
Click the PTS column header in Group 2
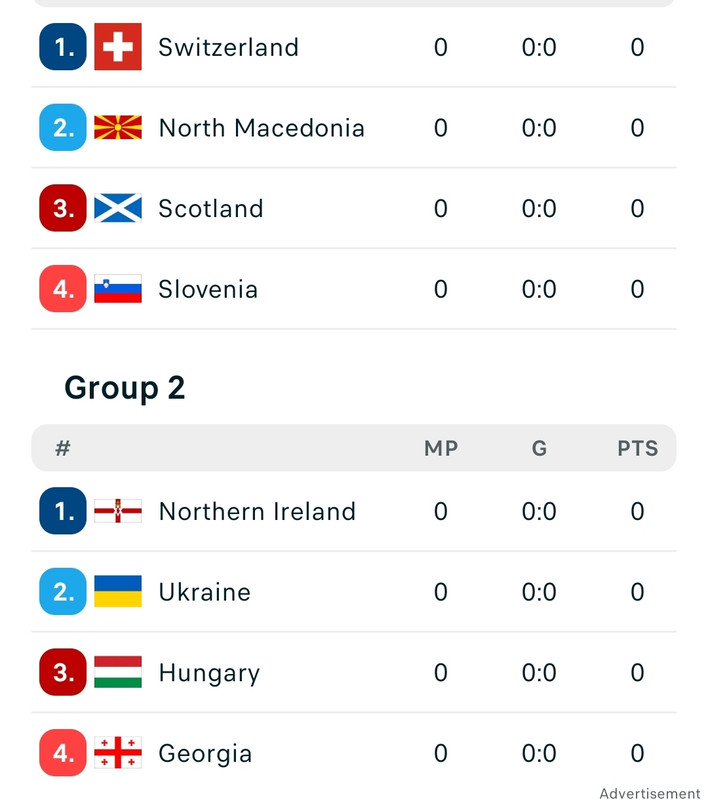coord(638,448)
